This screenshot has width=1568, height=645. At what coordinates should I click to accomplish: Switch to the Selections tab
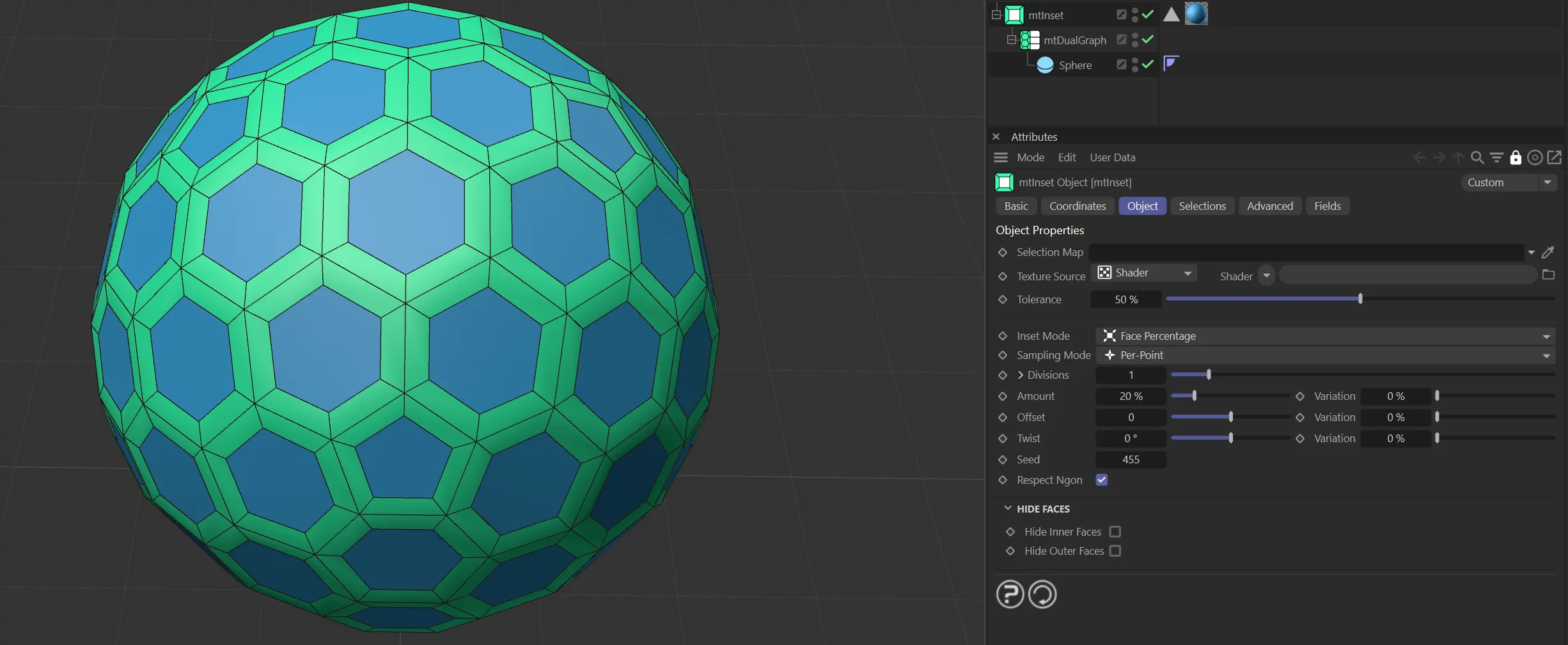[1202, 206]
